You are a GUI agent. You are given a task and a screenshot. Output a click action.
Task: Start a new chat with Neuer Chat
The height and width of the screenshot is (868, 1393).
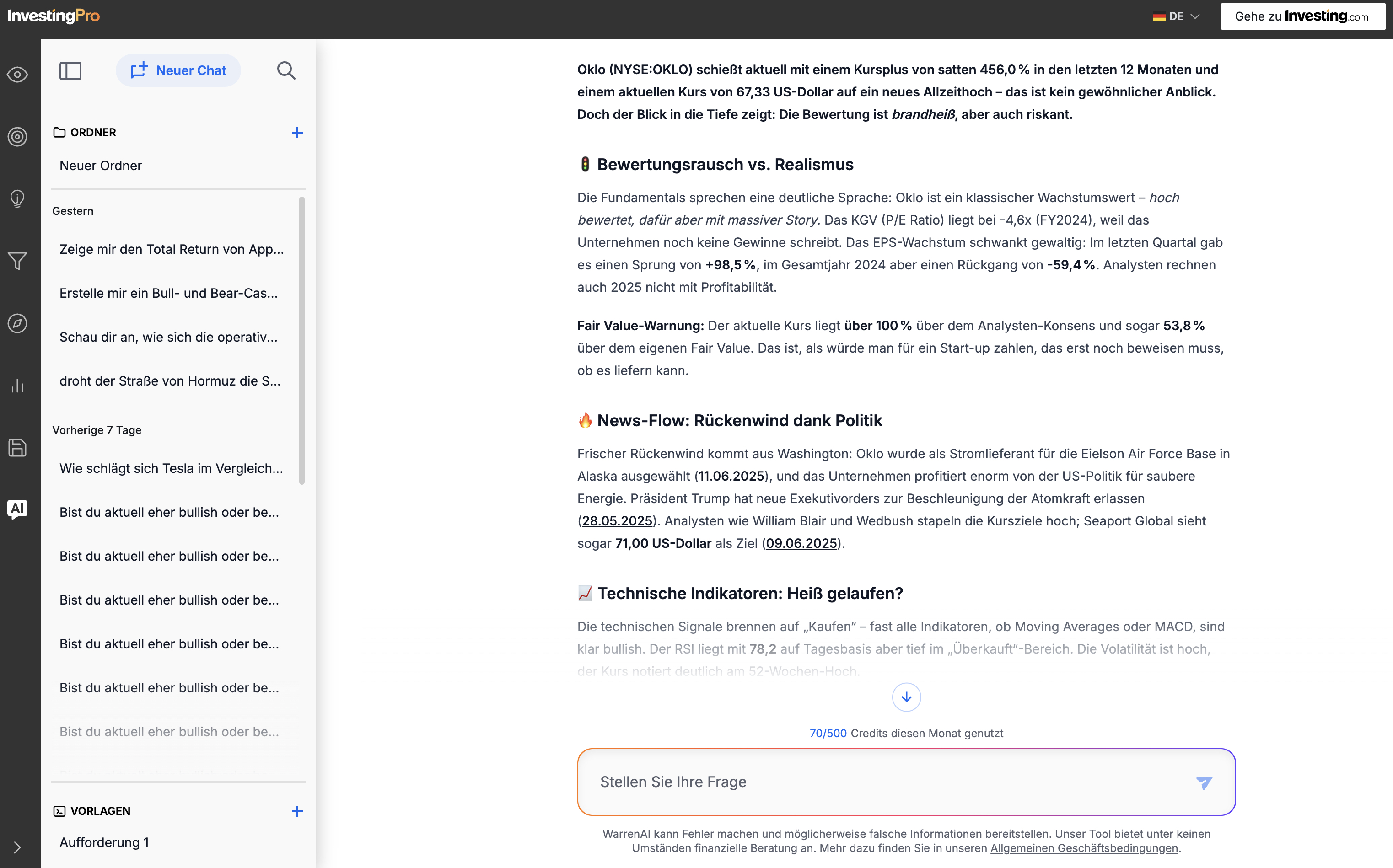[178, 70]
